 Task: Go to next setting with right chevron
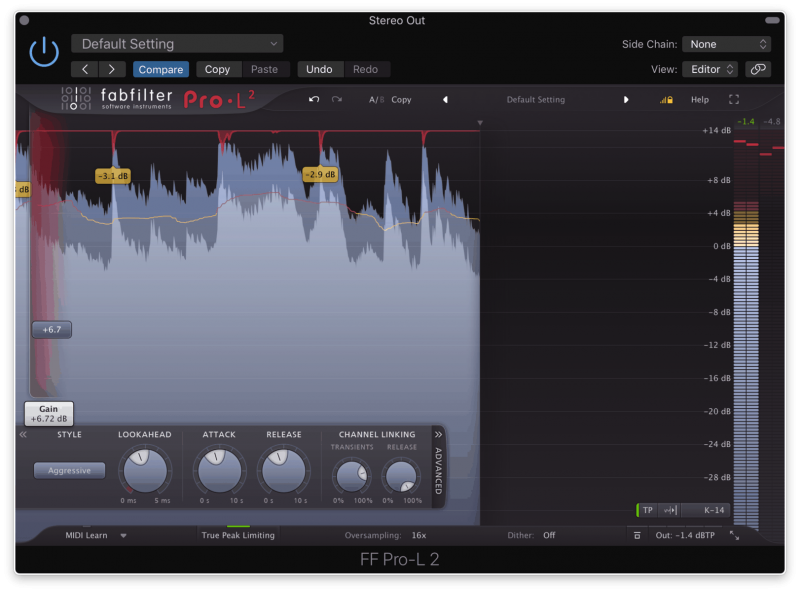pyautogui.click(x=112, y=69)
